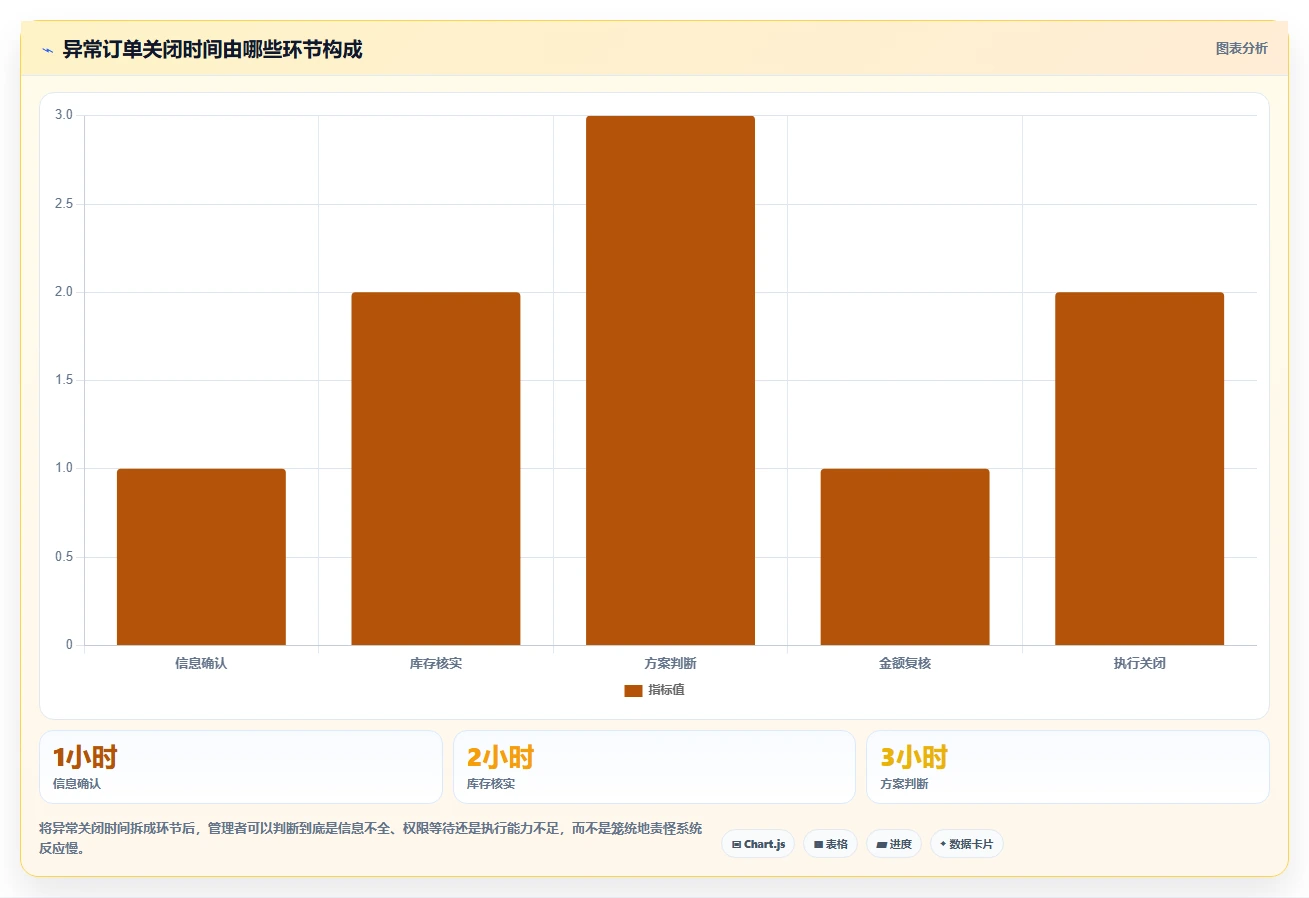Image resolution: width=1309 pixels, height=898 pixels.
Task: Open the 3小时 方案判断 data card
Action: pyautogui.click(x=1068, y=767)
